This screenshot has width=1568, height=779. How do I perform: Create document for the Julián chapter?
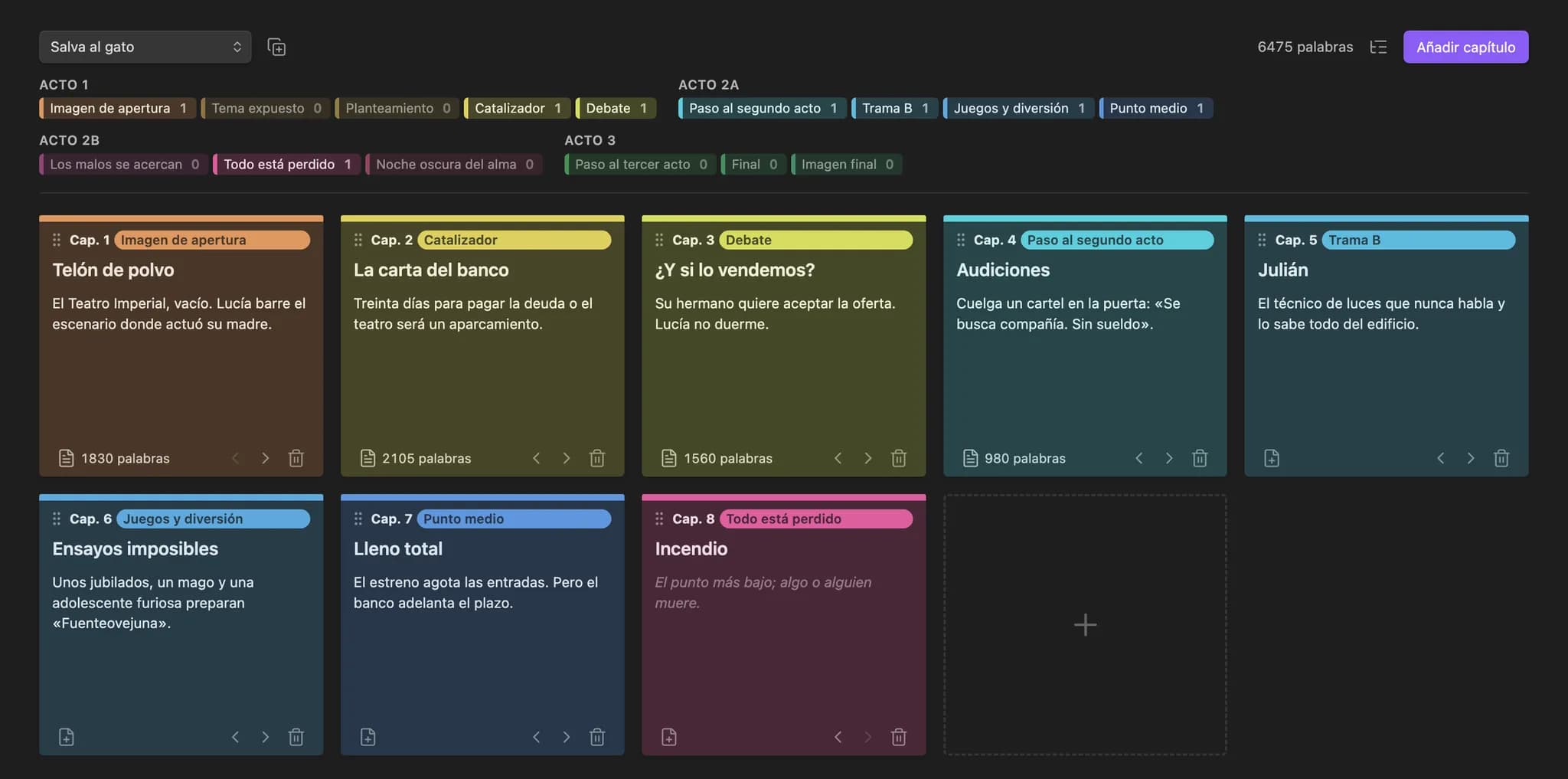tap(1272, 458)
